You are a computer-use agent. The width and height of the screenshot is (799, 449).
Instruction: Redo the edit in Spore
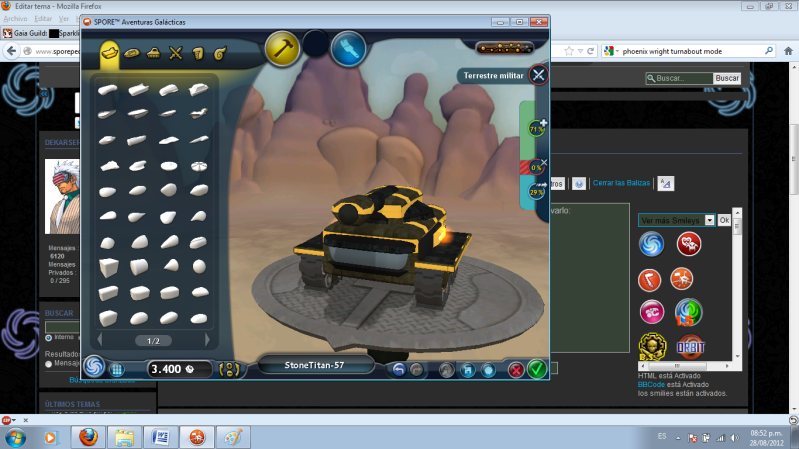click(x=417, y=370)
